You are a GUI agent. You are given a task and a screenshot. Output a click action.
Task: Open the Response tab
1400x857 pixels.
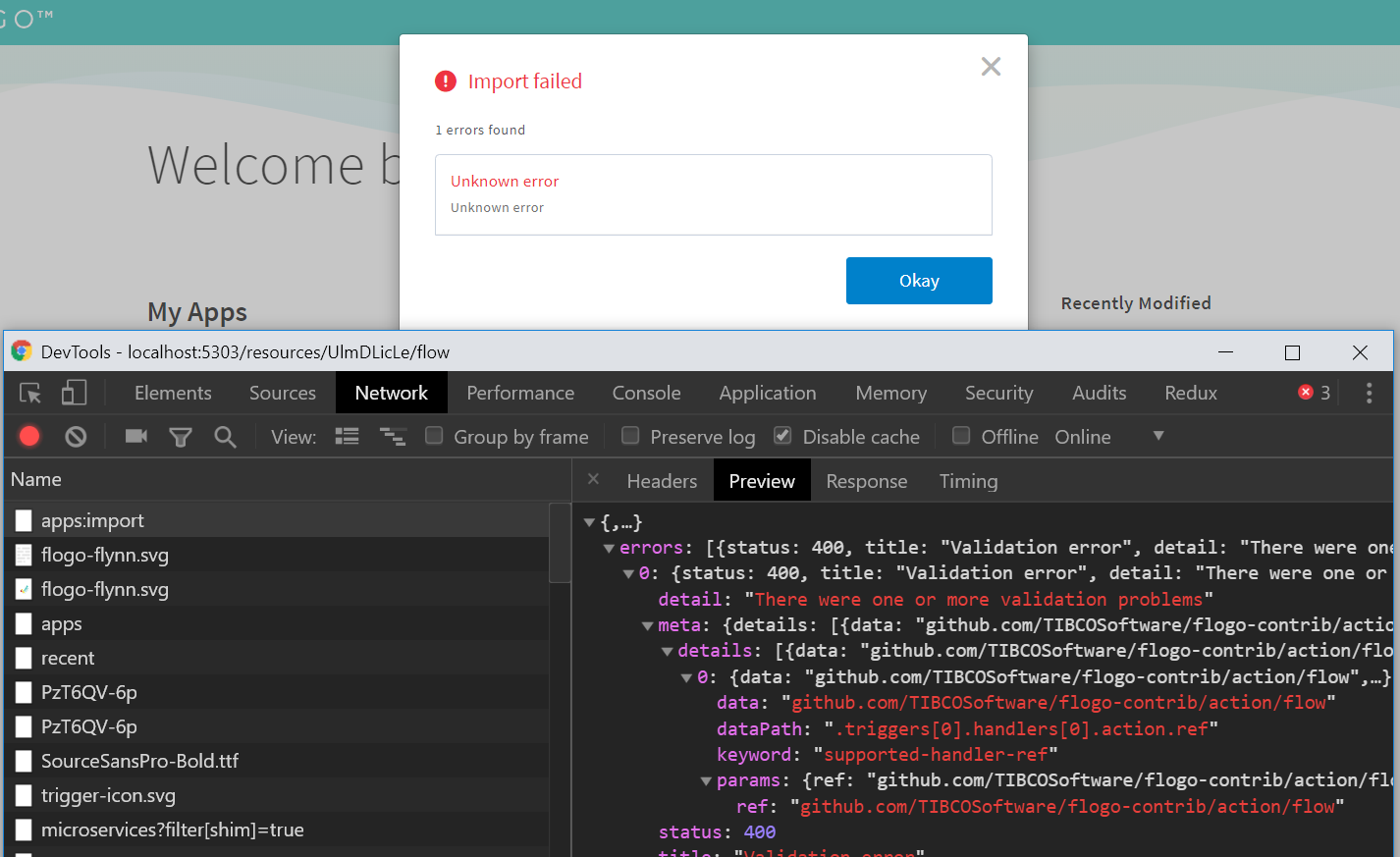pyautogui.click(x=866, y=480)
